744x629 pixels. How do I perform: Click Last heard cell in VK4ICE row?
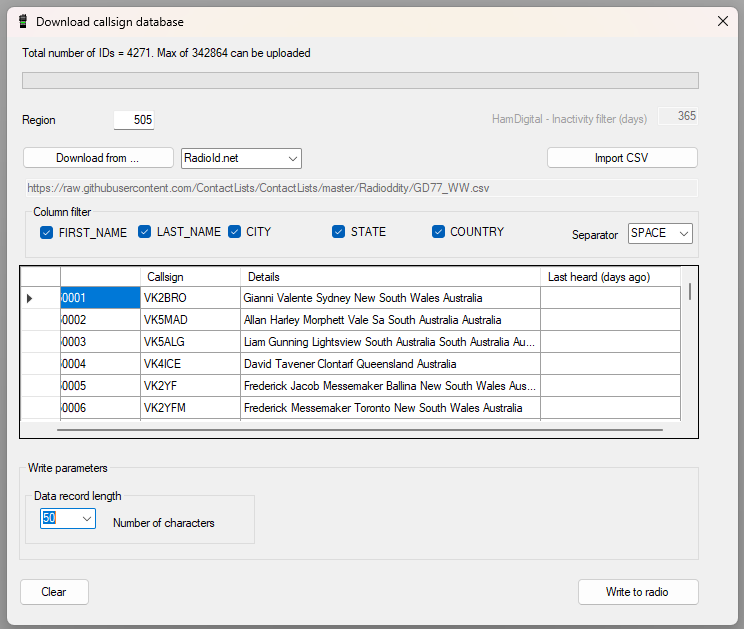[x=610, y=364]
